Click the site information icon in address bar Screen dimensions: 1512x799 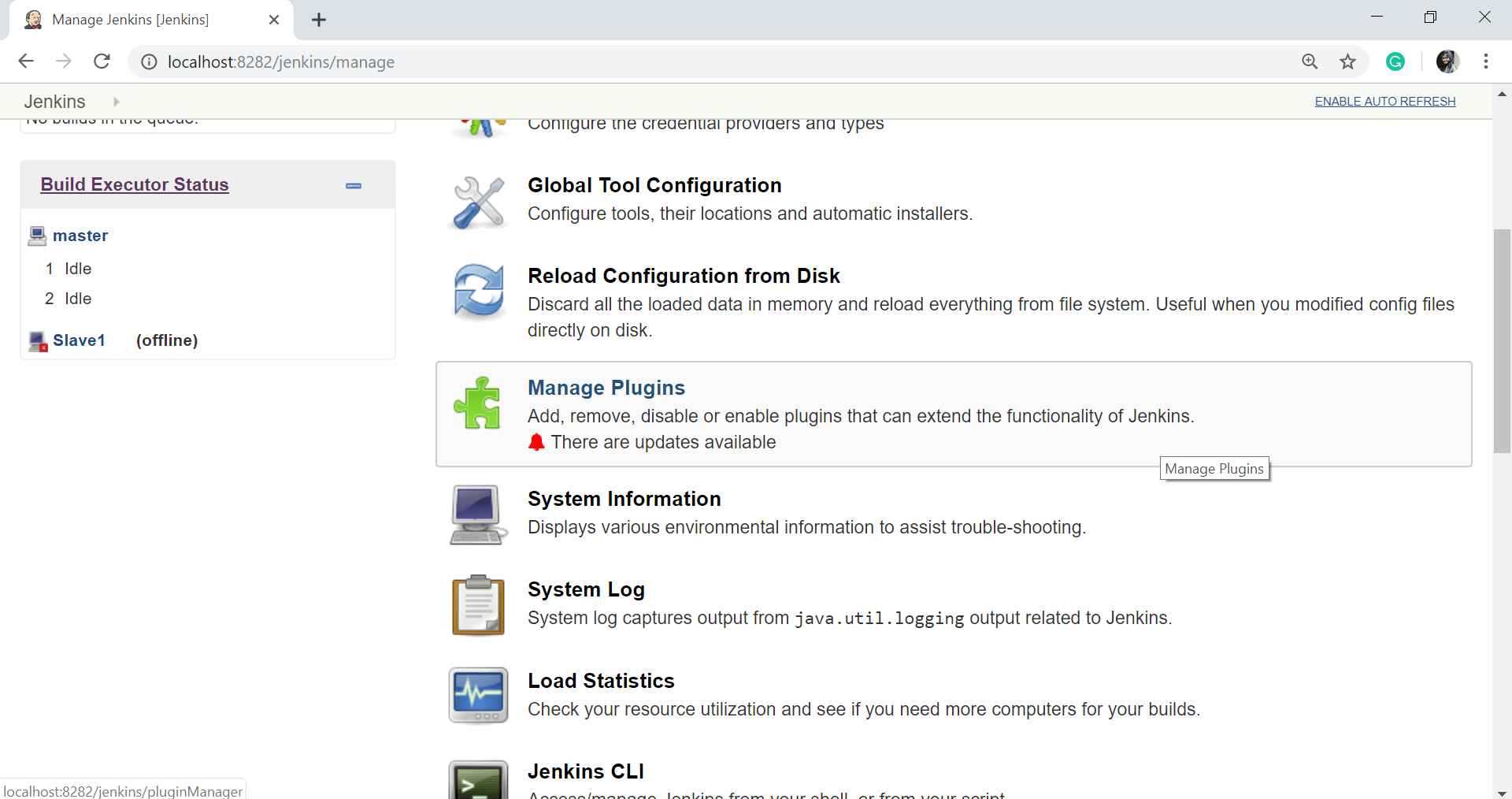(x=149, y=61)
